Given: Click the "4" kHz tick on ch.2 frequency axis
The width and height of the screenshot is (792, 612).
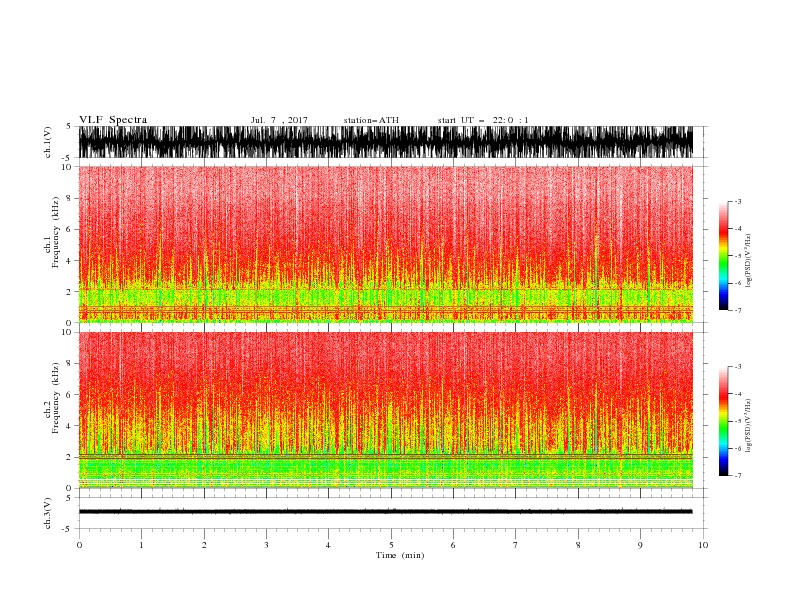Looking at the screenshot, I should pos(69,426).
